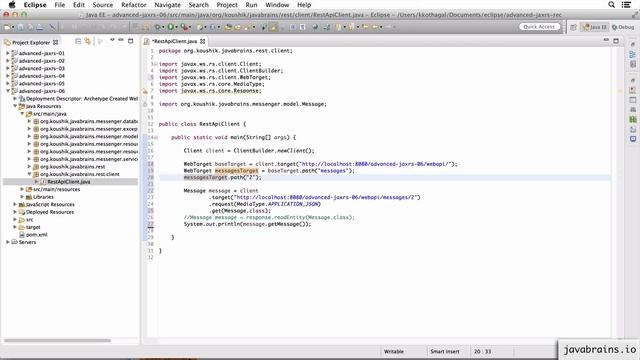Toggle Link with Editor in Project Explorer

(87, 41)
